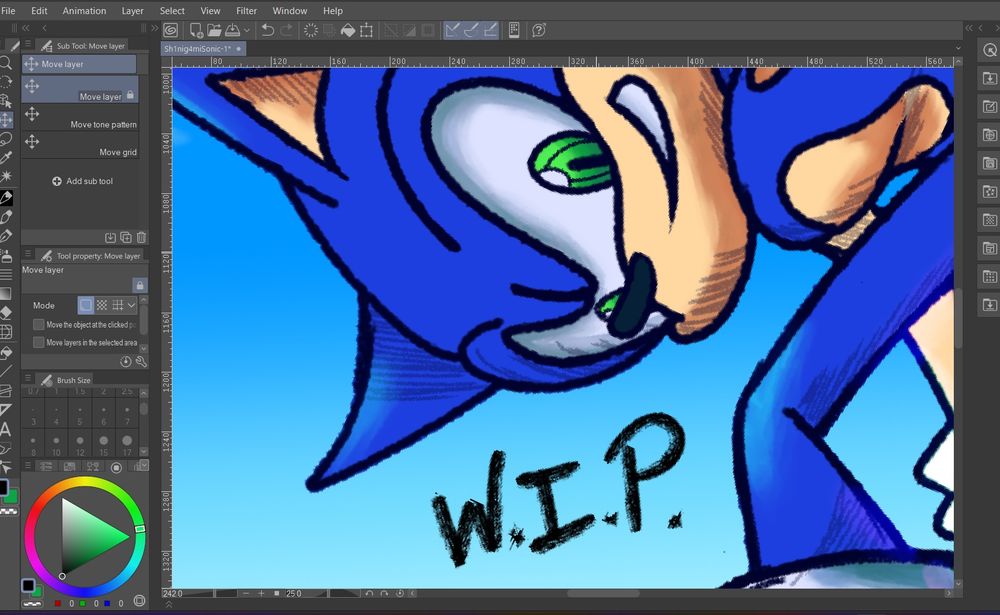Select the Move grid sub tool
Viewport: 1000px width, 615px height.
click(80, 145)
